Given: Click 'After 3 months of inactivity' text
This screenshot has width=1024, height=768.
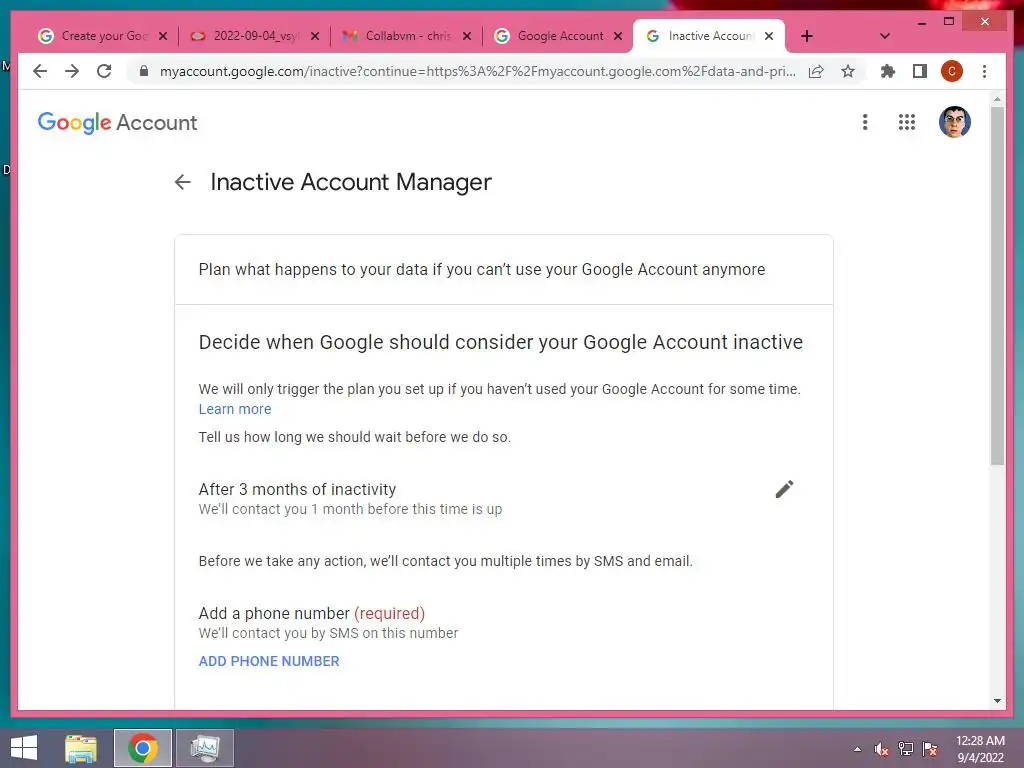Looking at the screenshot, I should coord(297,489).
